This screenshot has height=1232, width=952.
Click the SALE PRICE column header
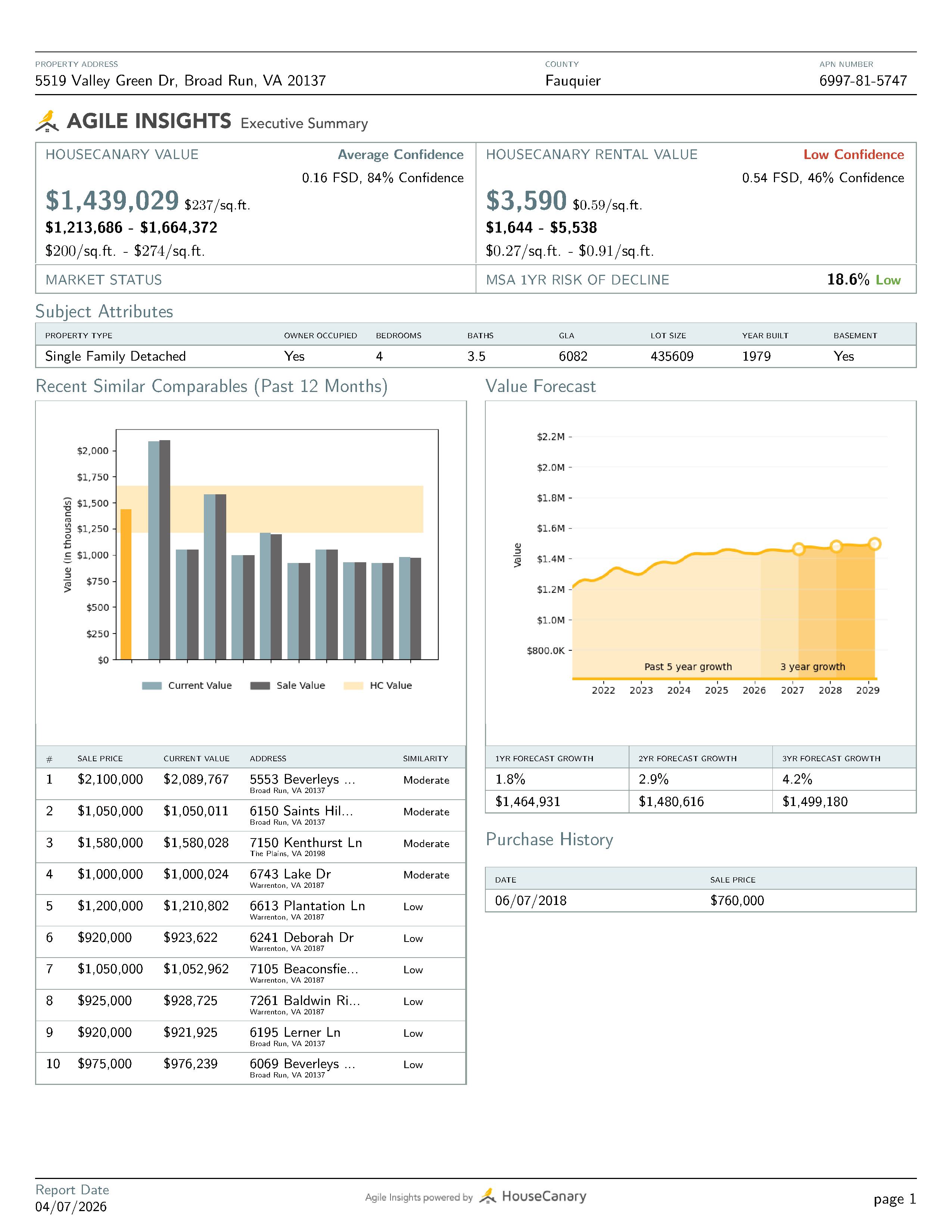pos(100,759)
